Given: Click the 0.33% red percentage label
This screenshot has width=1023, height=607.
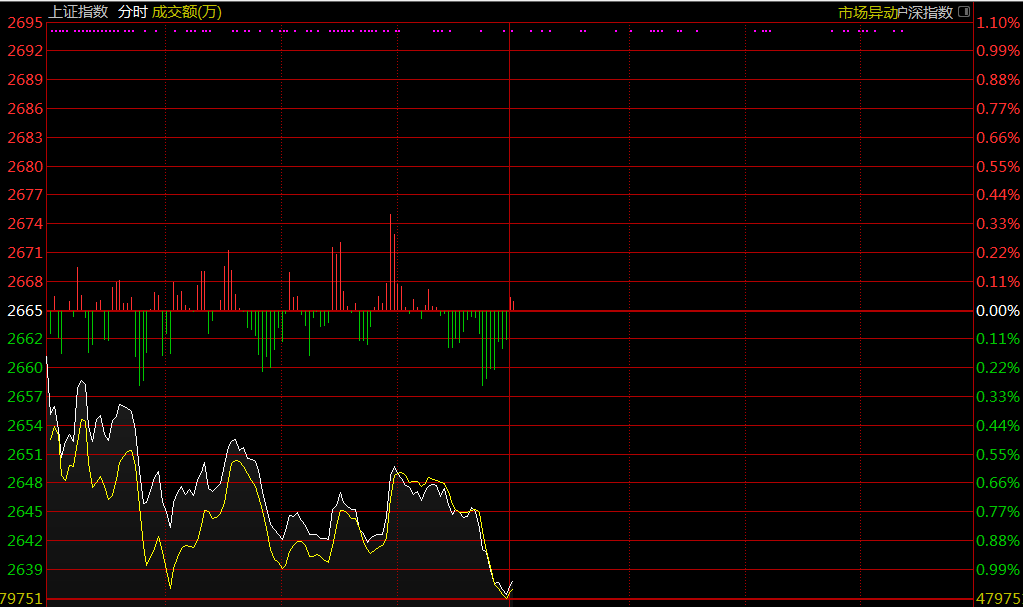Looking at the screenshot, I should [996, 224].
